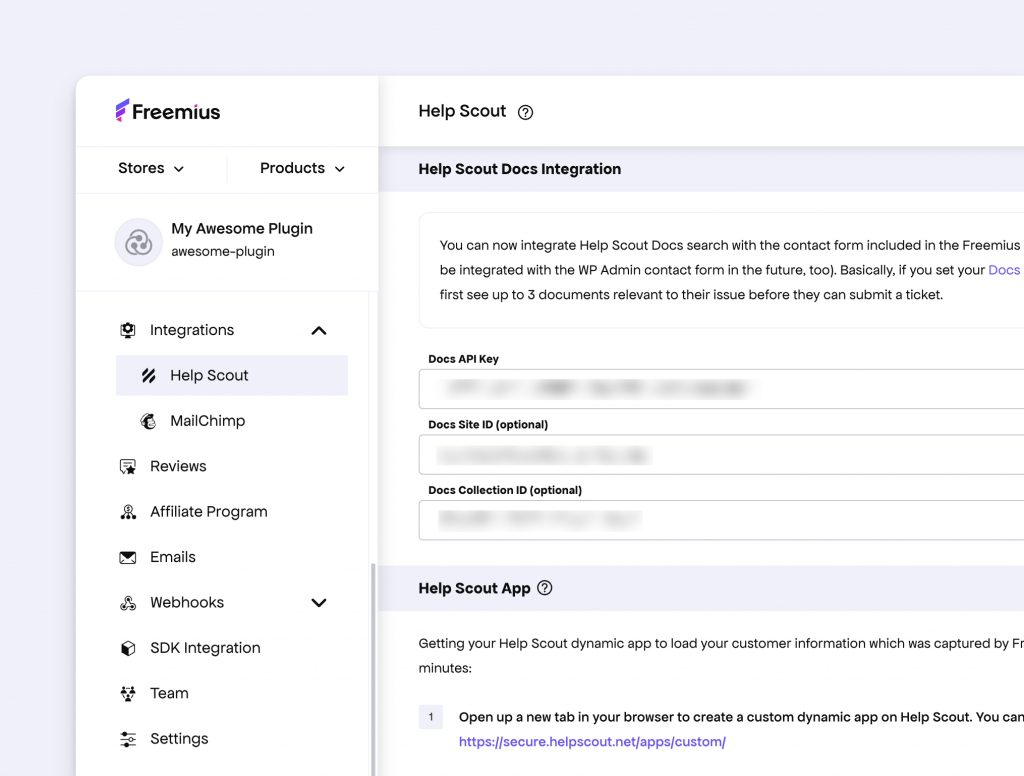Focus the Docs API Key field

(721, 389)
